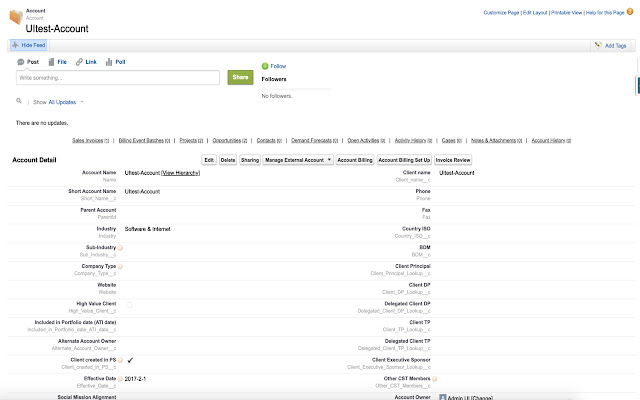This screenshot has height=400, width=640.
Task: Click help icon next to Company Type
Action: 121,266
